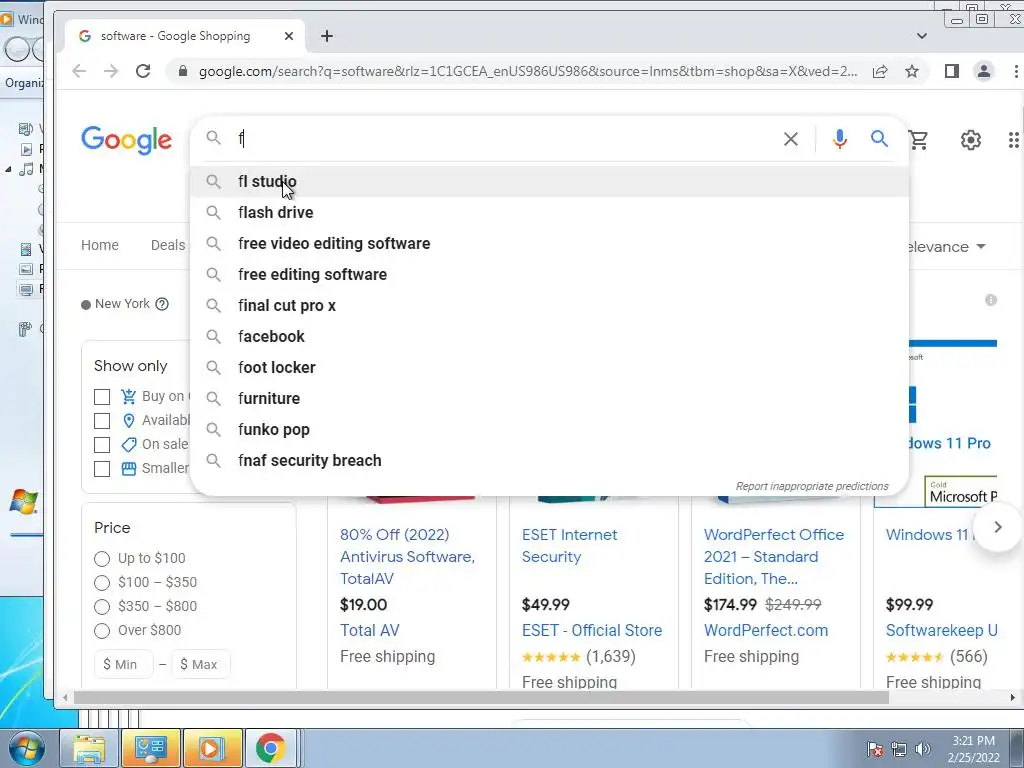Select the facebook suggestion
Image resolution: width=1024 pixels, height=768 pixels.
(549, 336)
